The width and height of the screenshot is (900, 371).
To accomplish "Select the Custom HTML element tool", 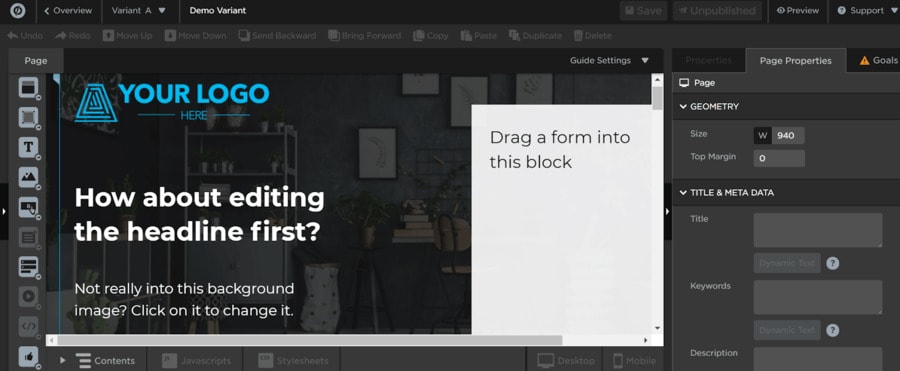I will click(x=28, y=326).
